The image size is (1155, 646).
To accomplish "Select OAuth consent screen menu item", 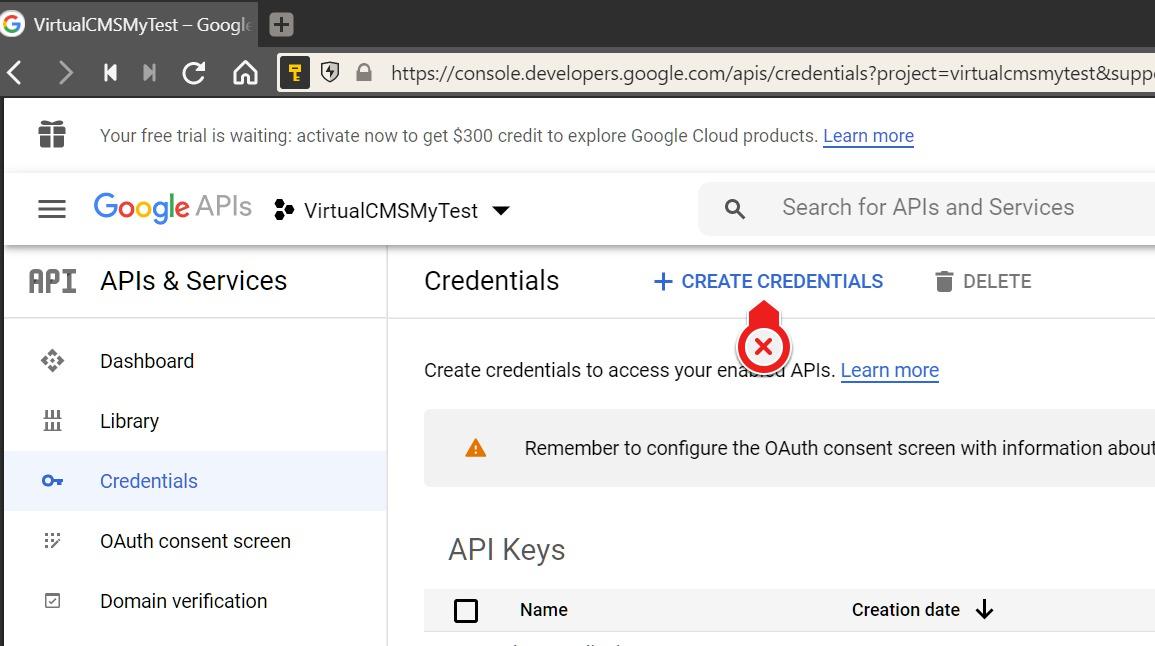I will (x=195, y=541).
